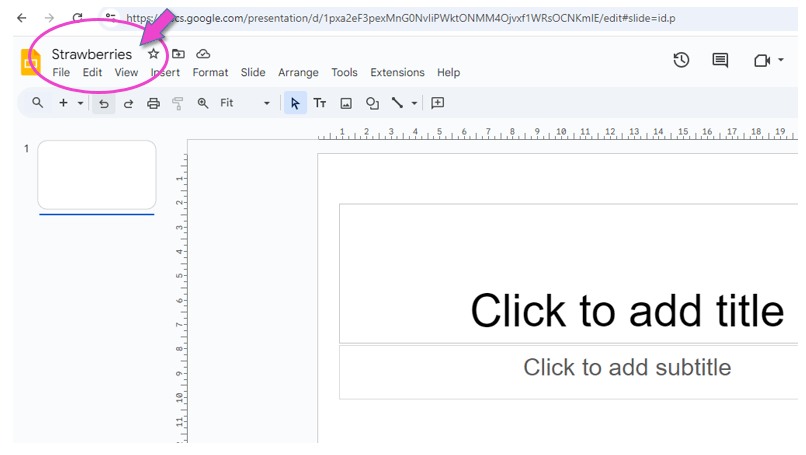Click the redo arrow
806x455 pixels.
coord(128,103)
